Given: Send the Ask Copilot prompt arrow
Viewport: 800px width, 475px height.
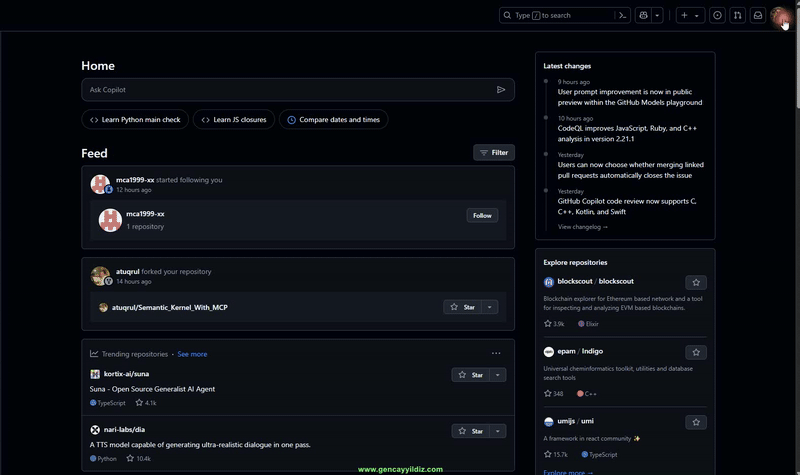Looking at the screenshot, I should [x=501, y=90].
